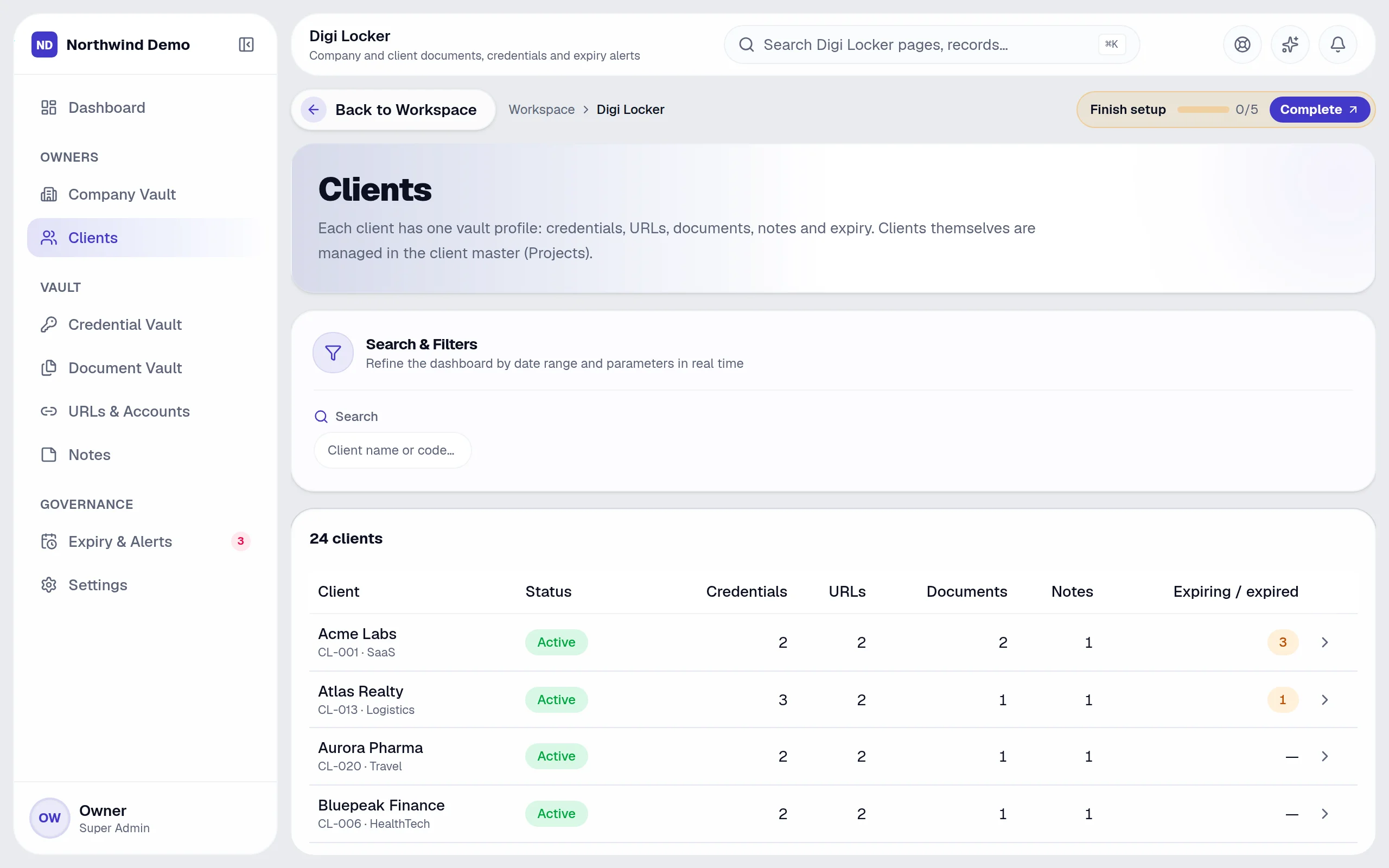1389x868 pixels.
Task: Collapse the sidebar panel icon
Action: click(x=246, y=44)
